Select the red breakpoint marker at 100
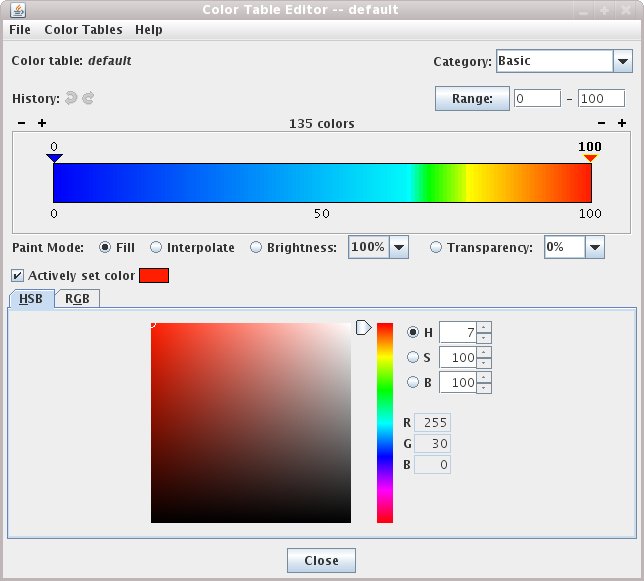 tap(590, 158)
